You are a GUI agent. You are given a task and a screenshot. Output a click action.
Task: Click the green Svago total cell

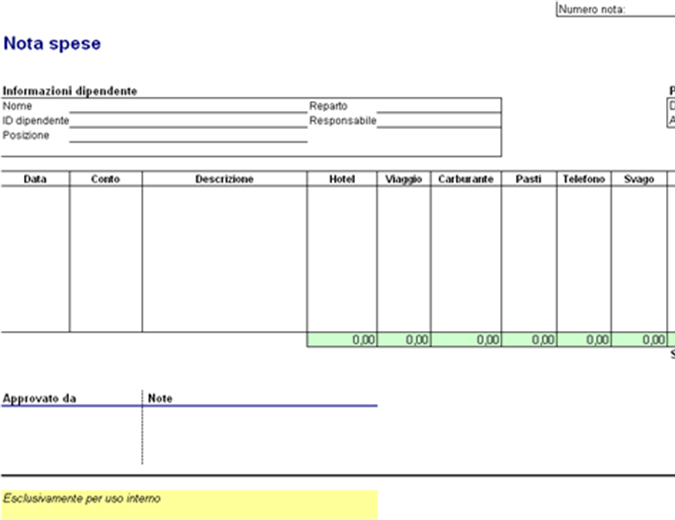tap(639, 340)
